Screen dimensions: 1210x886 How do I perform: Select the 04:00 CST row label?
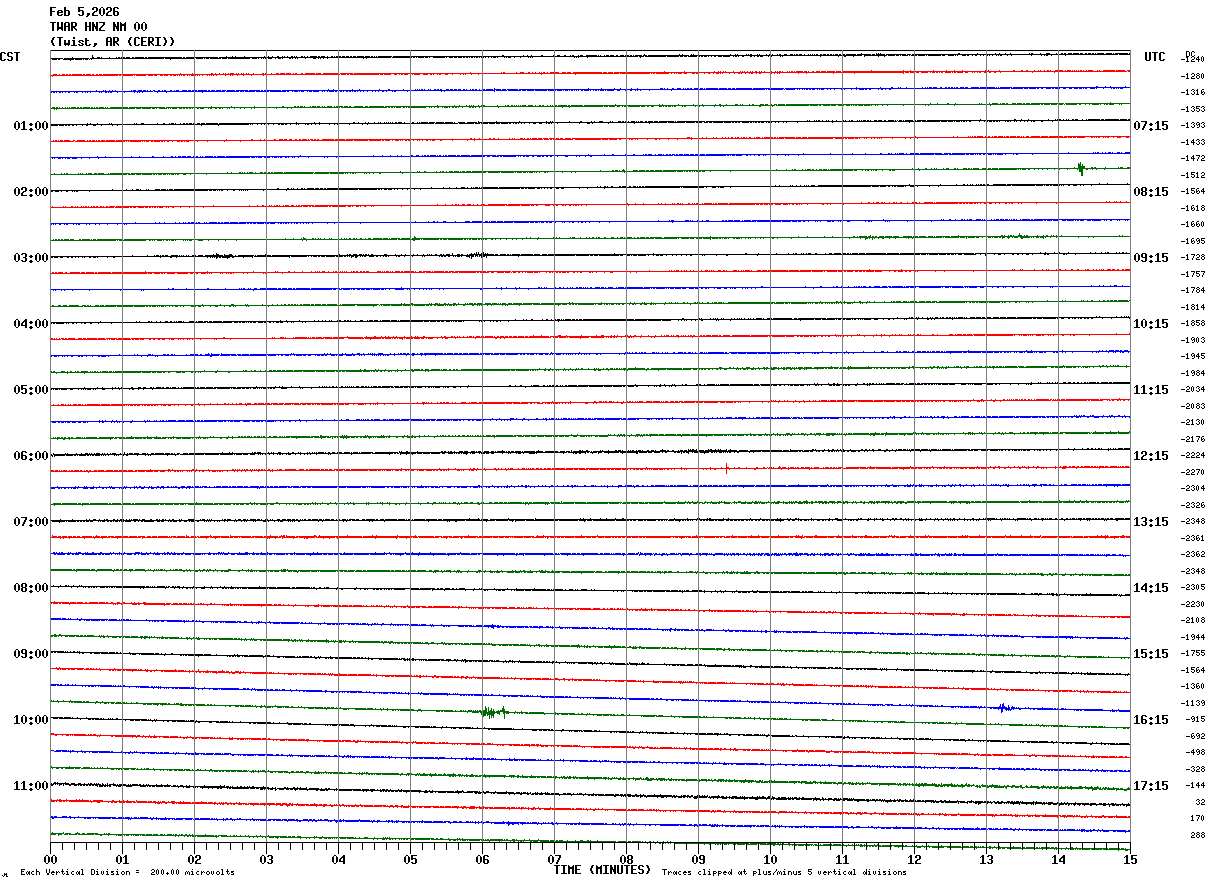click(31, 324)
